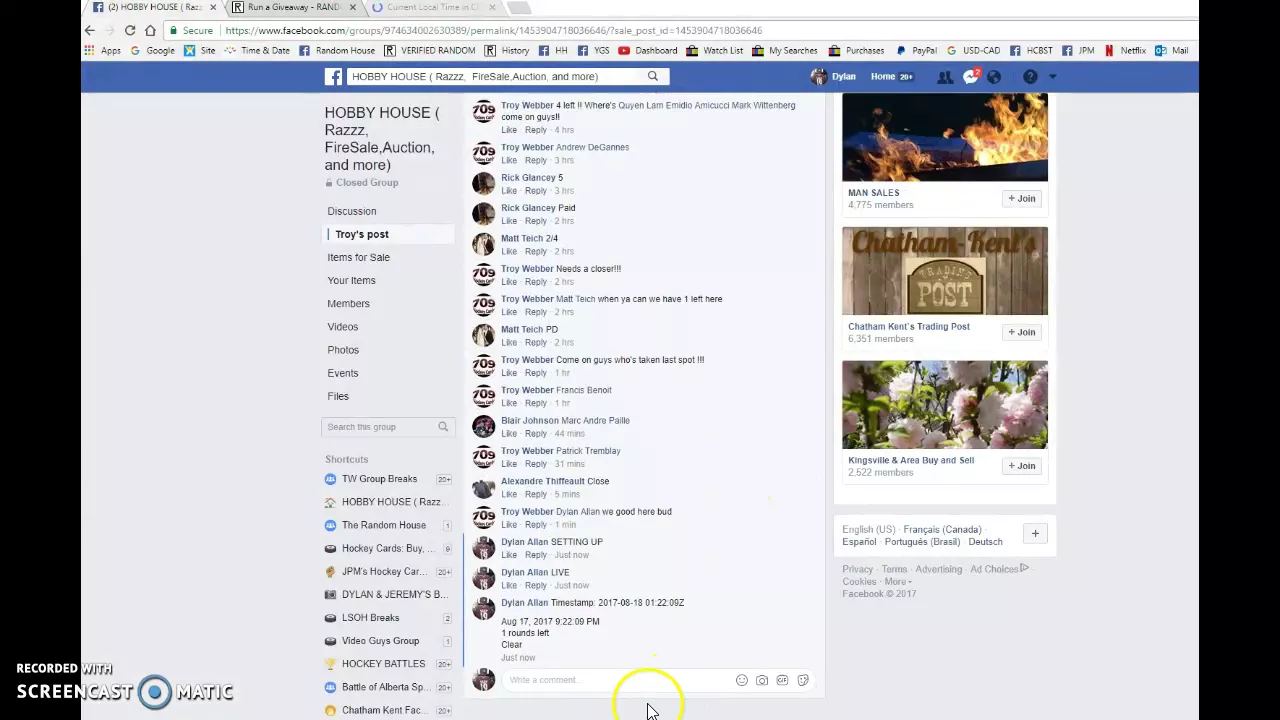Add a language with plus button
This screenshot has height=720, width=1280.
(1035, 534)
